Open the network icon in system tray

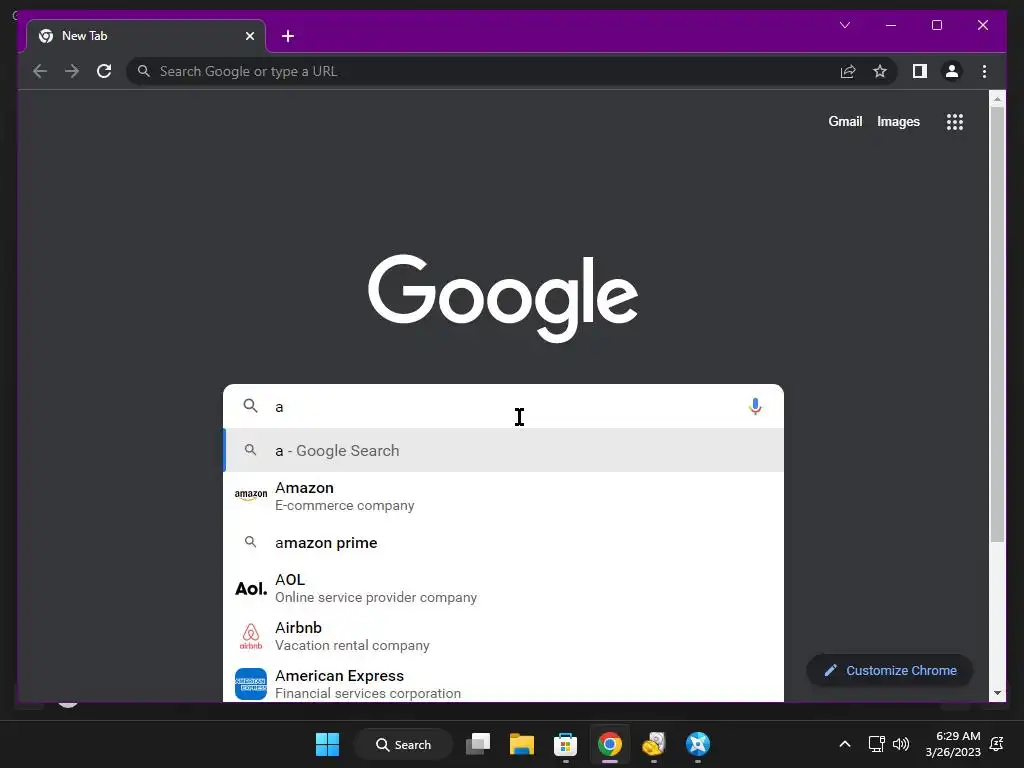click(x=876, y=744)
